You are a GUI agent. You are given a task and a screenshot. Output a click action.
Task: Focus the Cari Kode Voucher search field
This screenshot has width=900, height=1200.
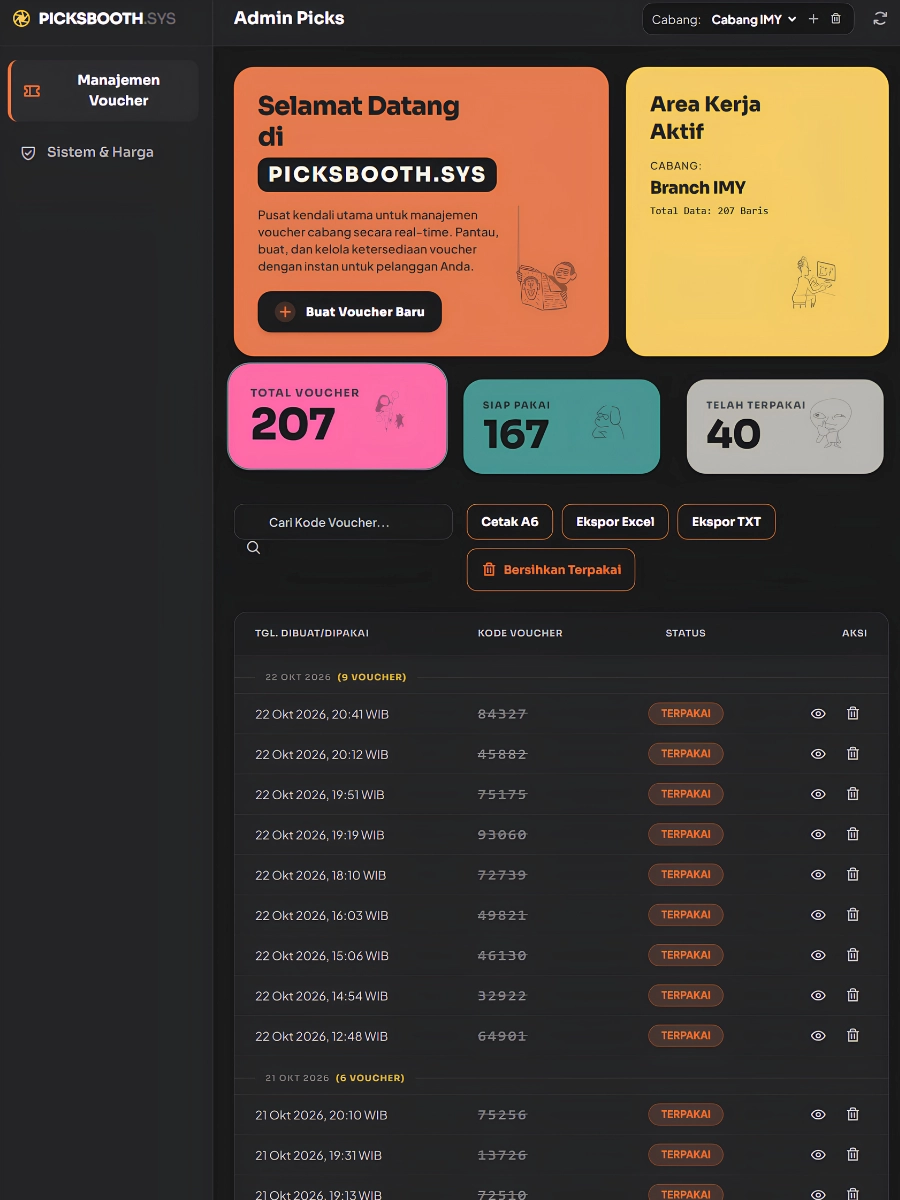tap(343, 522)
